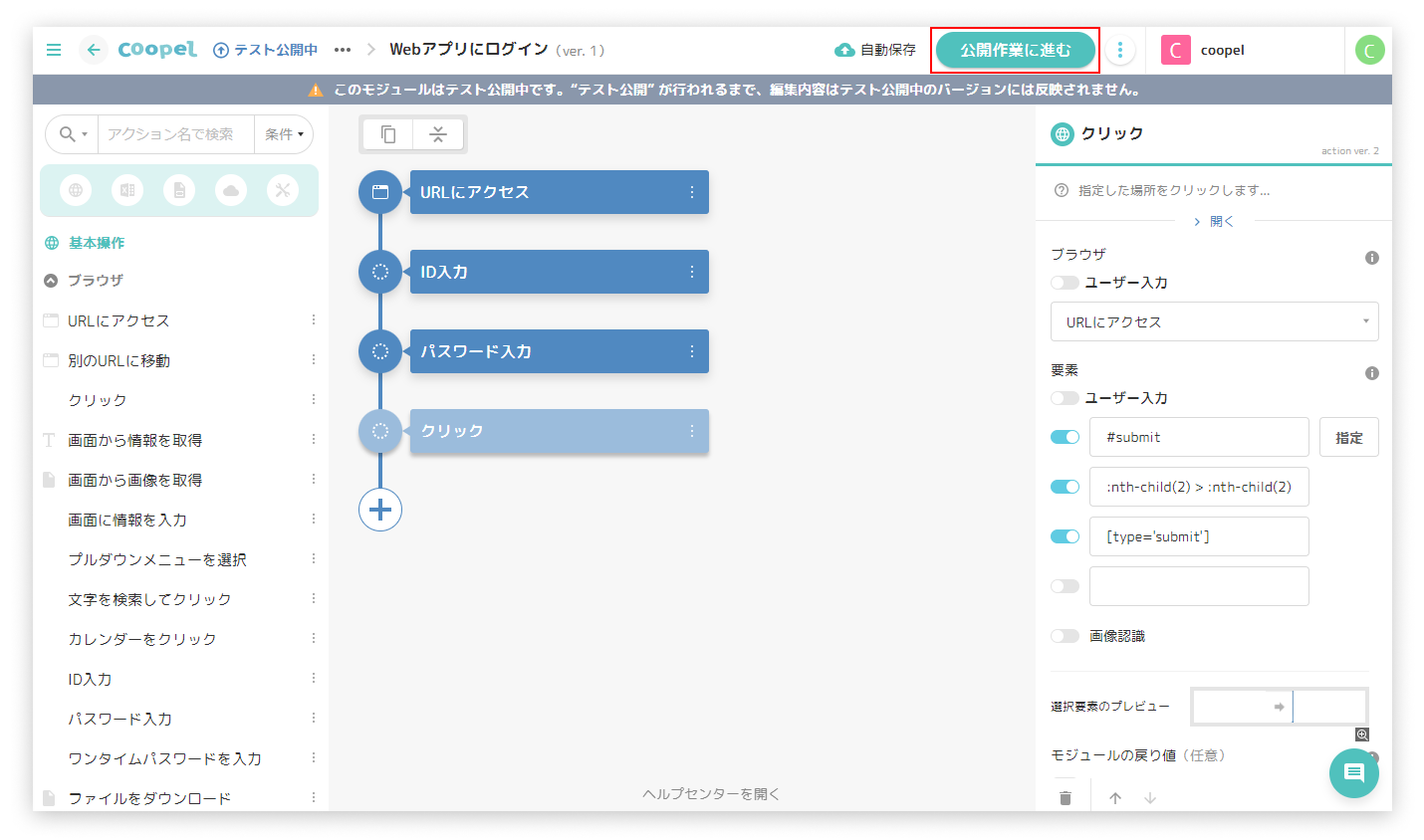Open the hamburger menu next to the Coopel logo
This screenshot has width=1424, height=840.
(x=54, y=50)
